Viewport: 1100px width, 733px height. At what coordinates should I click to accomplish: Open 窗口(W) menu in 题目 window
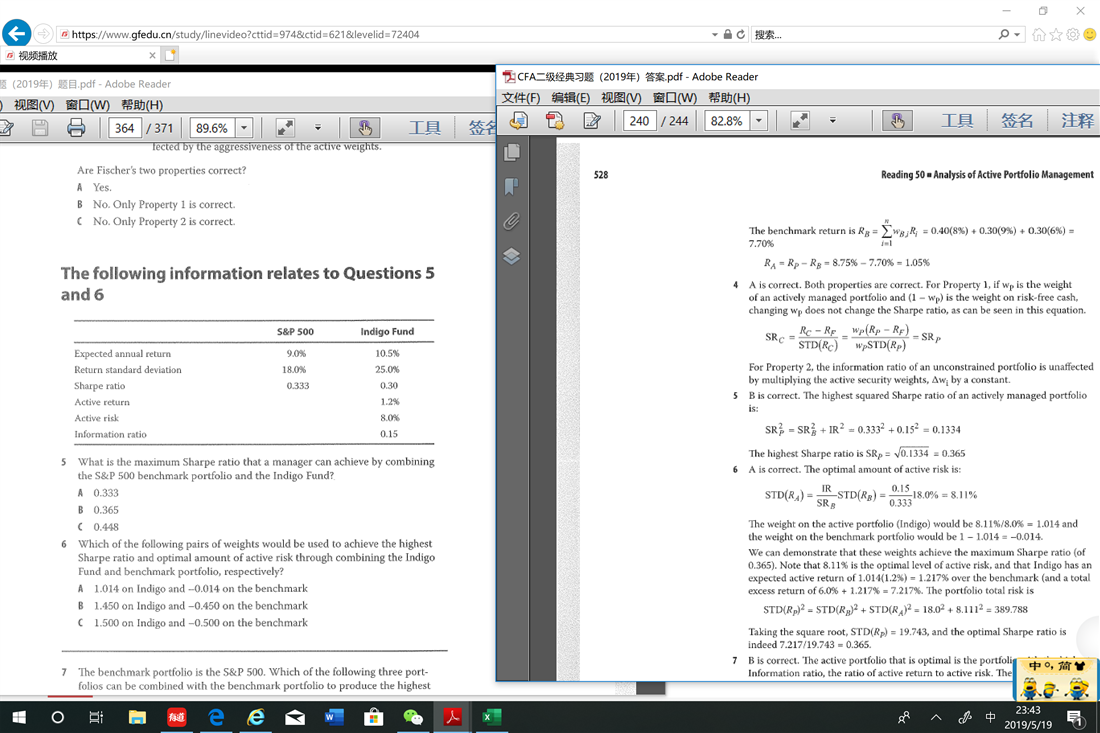[x=88, y=105]
